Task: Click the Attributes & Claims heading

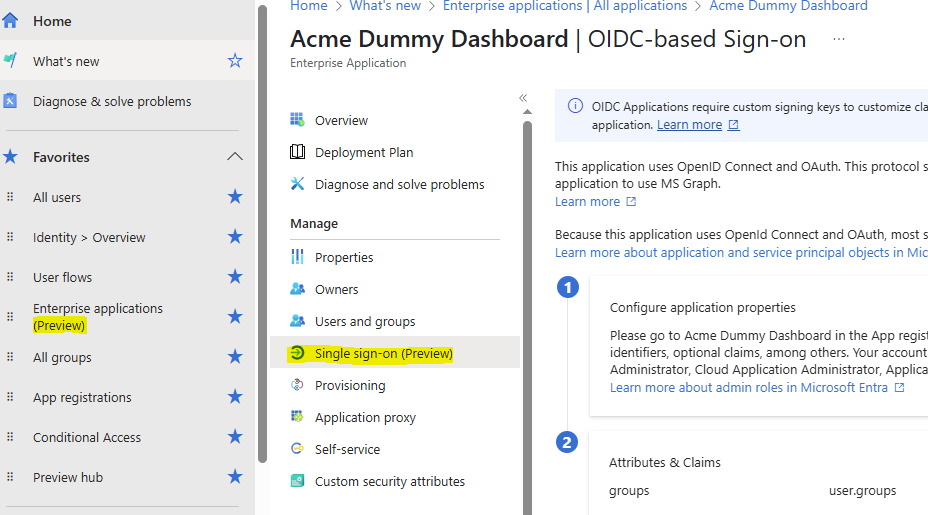Action: (665, 462)
